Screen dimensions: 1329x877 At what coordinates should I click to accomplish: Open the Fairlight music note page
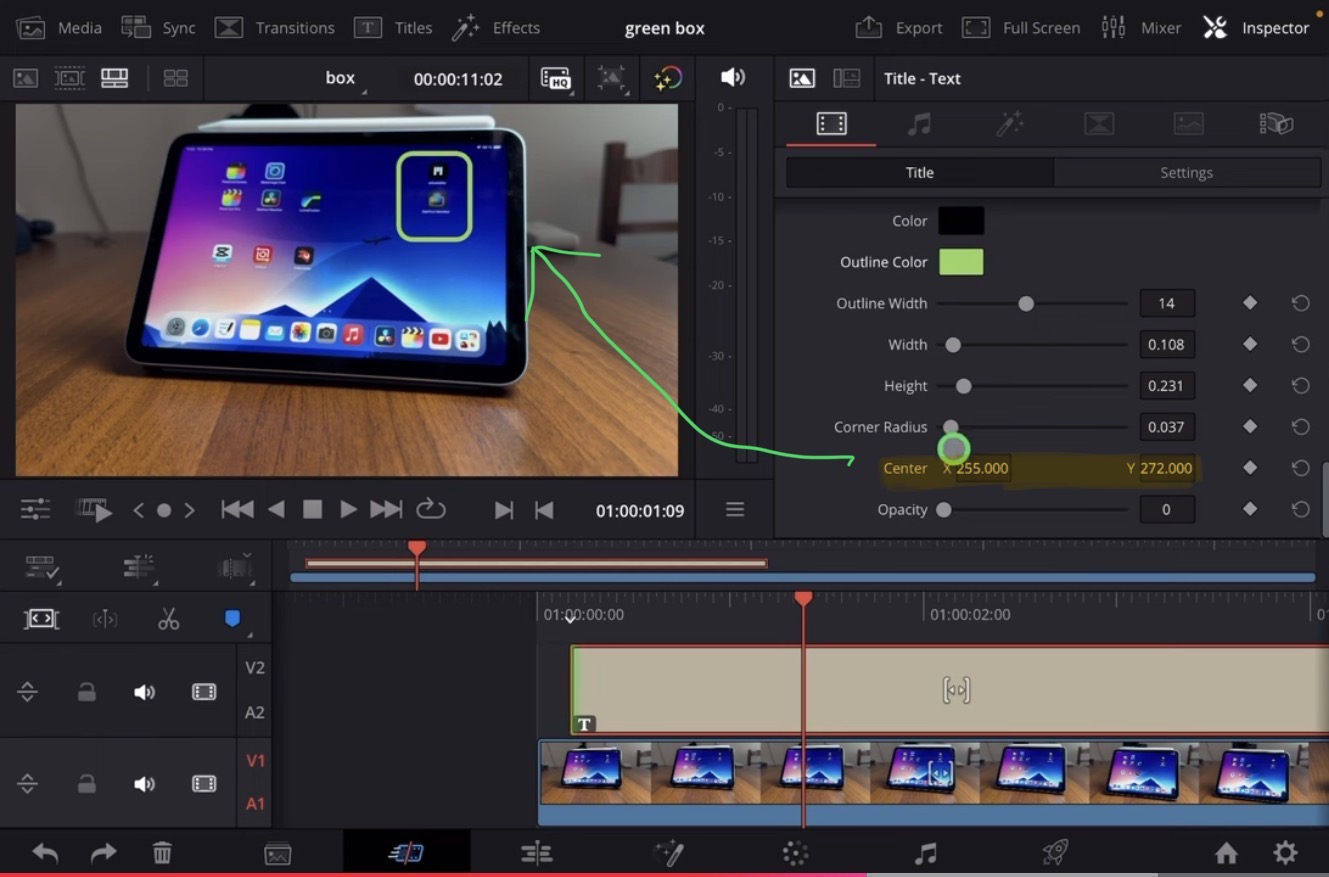tap(926, 853)
